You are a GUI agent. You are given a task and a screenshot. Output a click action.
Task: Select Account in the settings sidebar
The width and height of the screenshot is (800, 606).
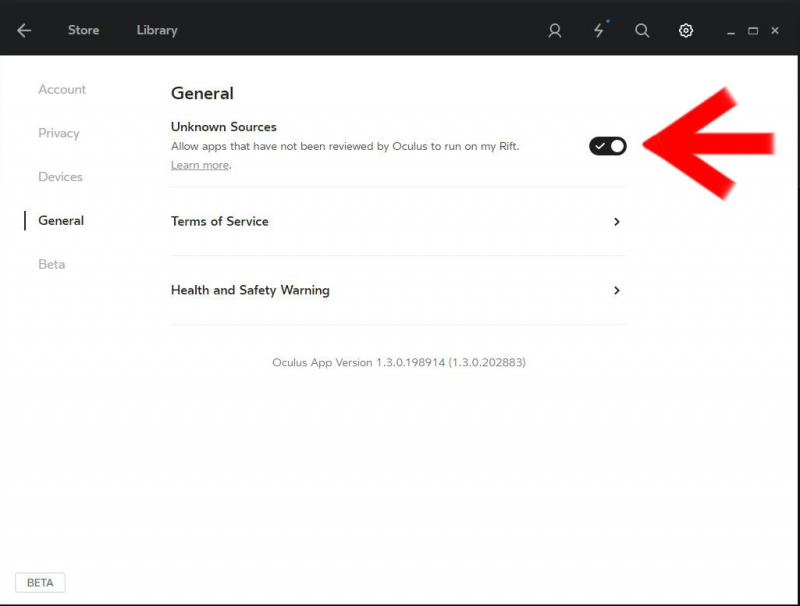pyautogui.click(x=62, y=89)
